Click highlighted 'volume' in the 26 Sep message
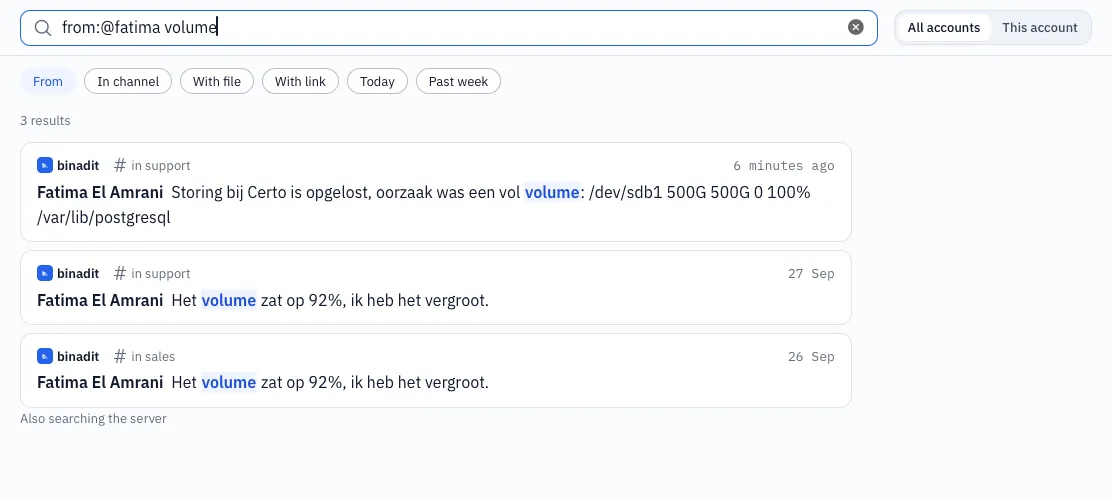1112x500 pixels. tap(228, 382)
